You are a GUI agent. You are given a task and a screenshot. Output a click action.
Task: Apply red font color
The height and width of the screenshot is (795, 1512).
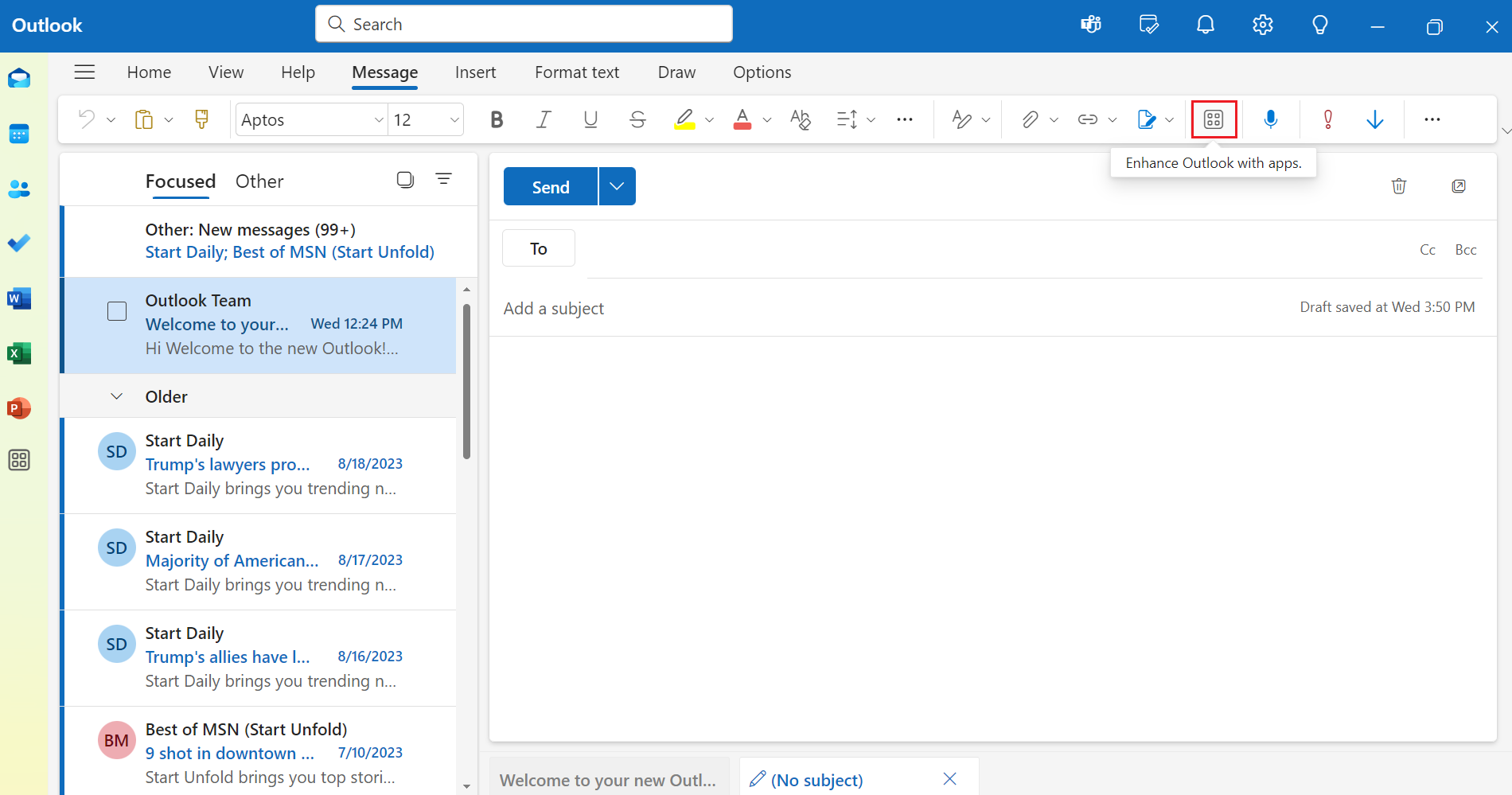[x=742, y=119]
